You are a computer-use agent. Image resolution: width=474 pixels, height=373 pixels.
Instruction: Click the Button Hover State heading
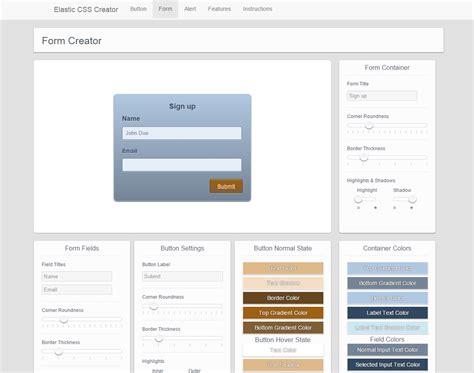coord(283,340)
